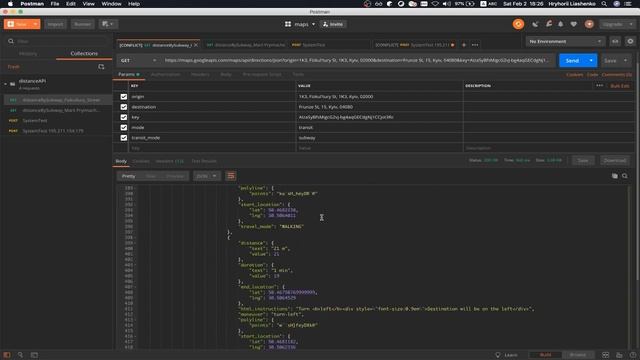The image size is (640, 360).
Task: Open the tab options three-dot menu
Action: coord(475,45)
